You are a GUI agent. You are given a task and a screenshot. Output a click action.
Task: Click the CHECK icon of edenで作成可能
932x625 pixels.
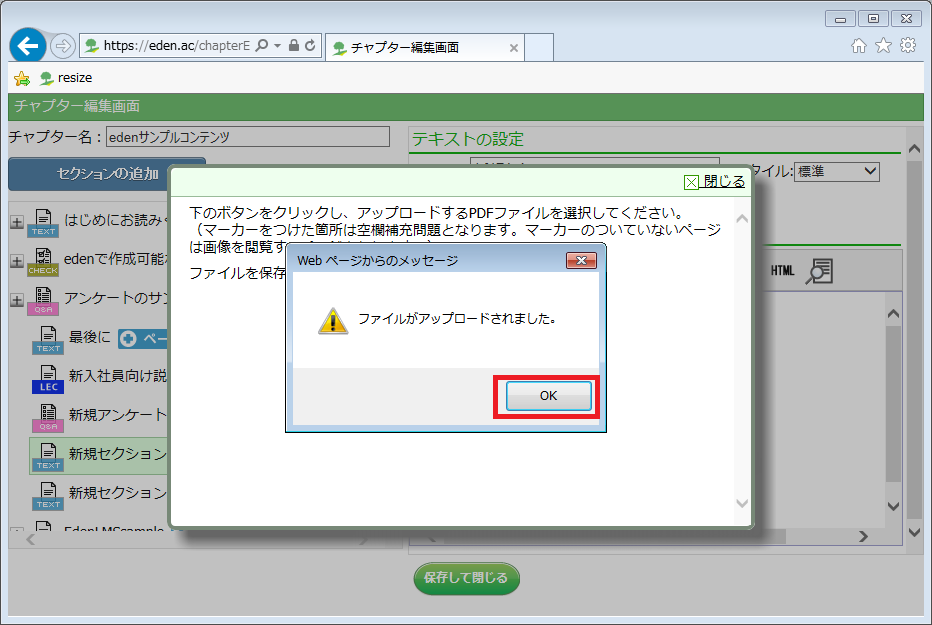pos(43,262)
